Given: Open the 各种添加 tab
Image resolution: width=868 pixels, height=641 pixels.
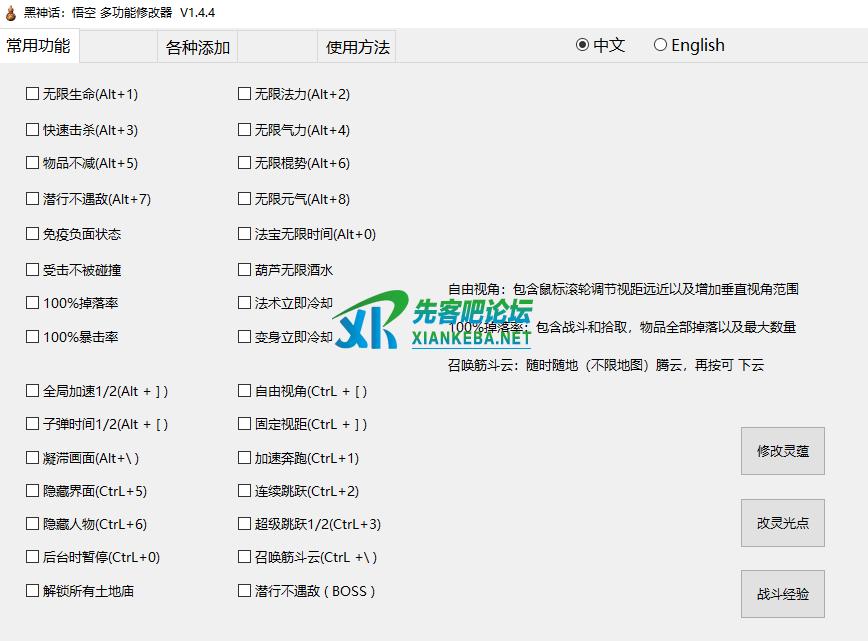Looking at the screenshot, I should [x=197, y=47].
